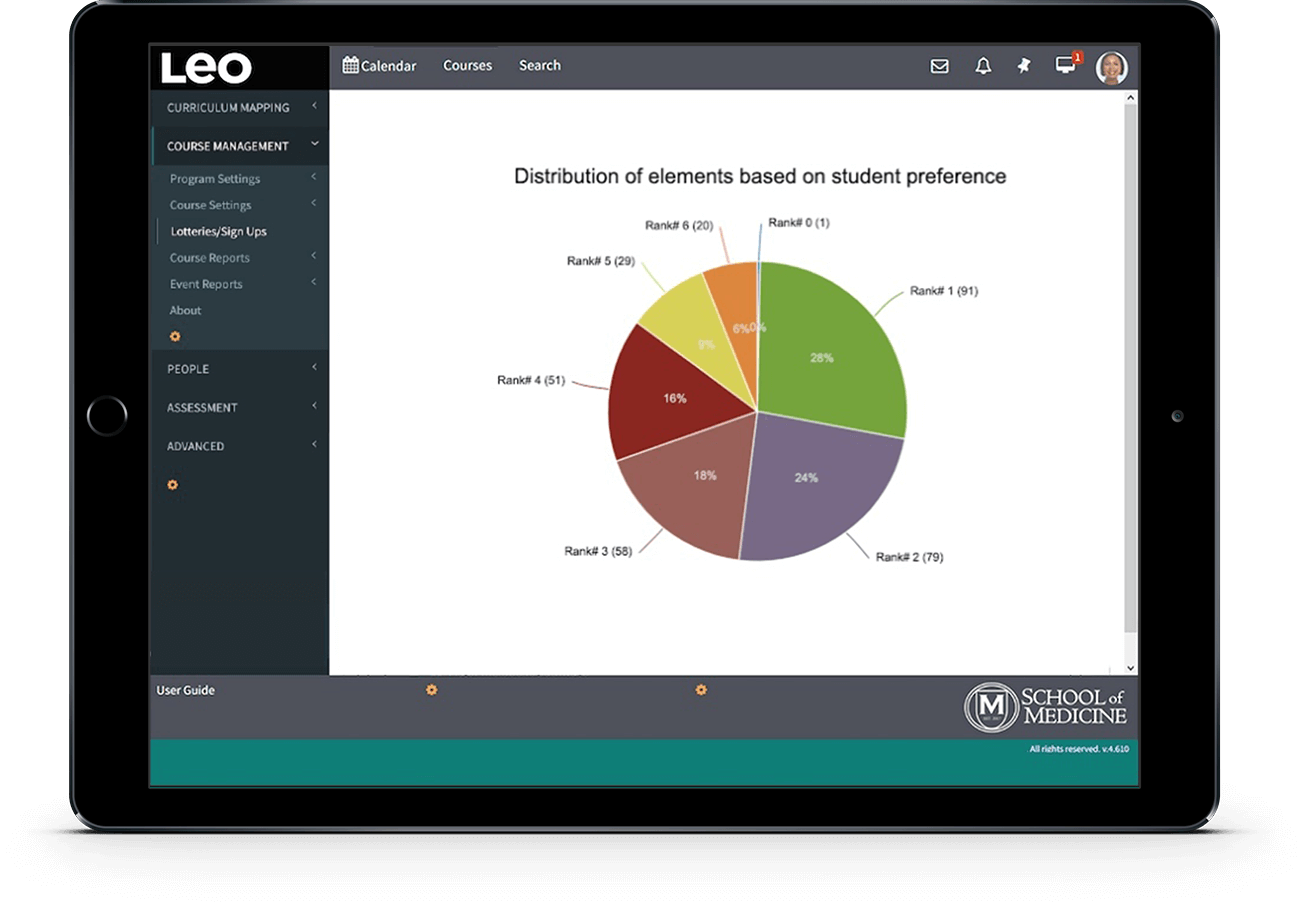
Task: Click the School of Medicine logo
Action: click(1046, 706)
